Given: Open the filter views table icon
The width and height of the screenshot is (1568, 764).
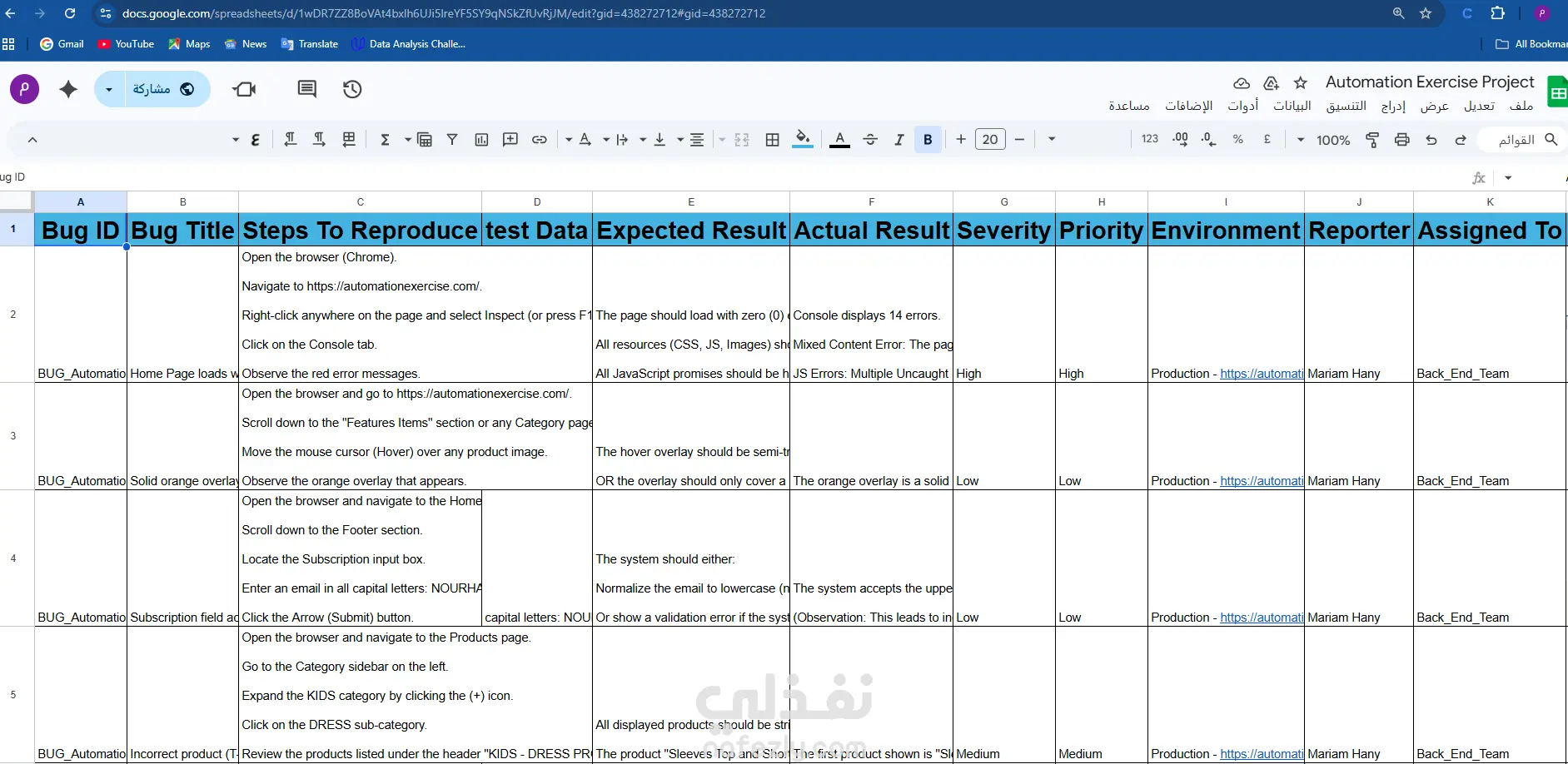Looking at the screenshot, I should (x=425, y=140).
